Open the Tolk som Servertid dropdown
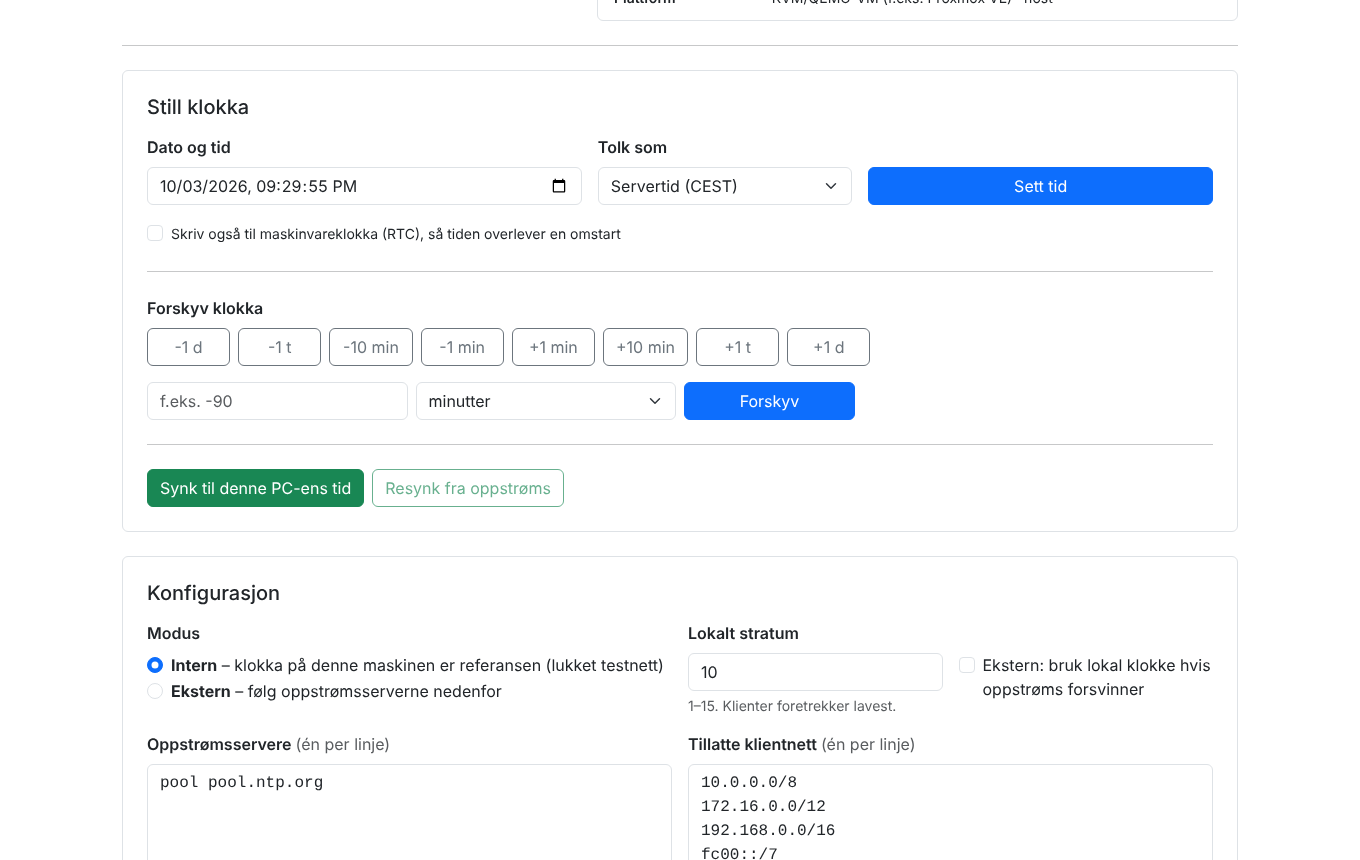 pyautogui.click(x=725, y=186)
